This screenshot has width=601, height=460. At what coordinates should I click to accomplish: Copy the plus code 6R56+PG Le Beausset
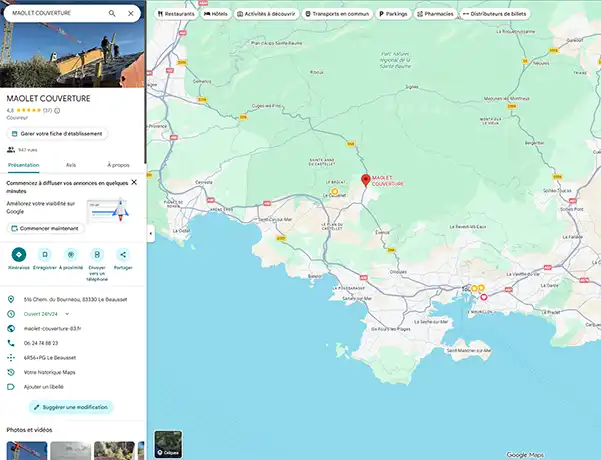(x=50, y=358)
